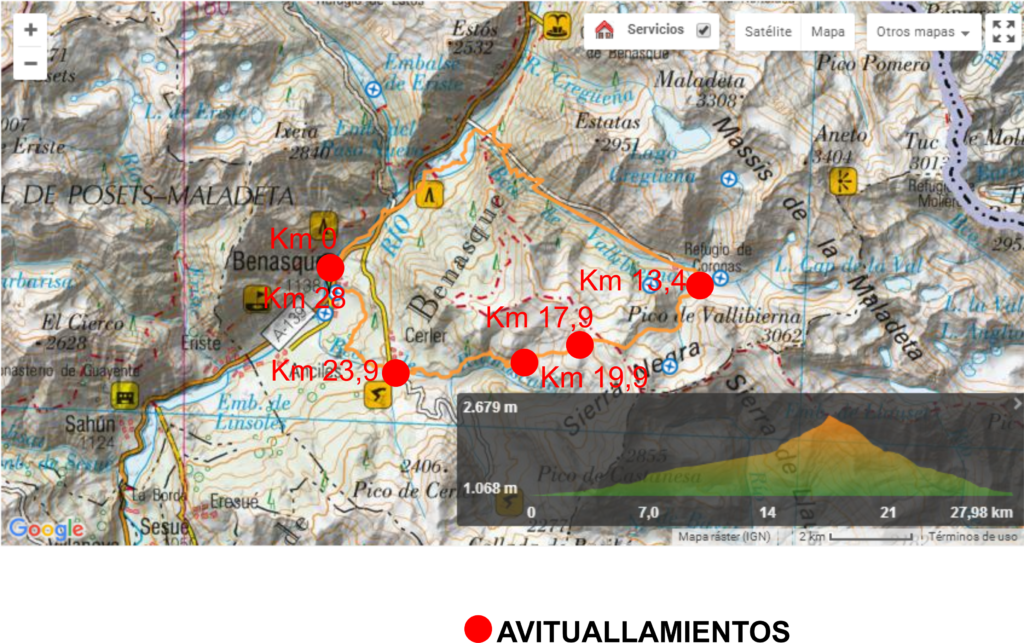Select the yellow lodging icon near Sahún

tap(123, 394)
